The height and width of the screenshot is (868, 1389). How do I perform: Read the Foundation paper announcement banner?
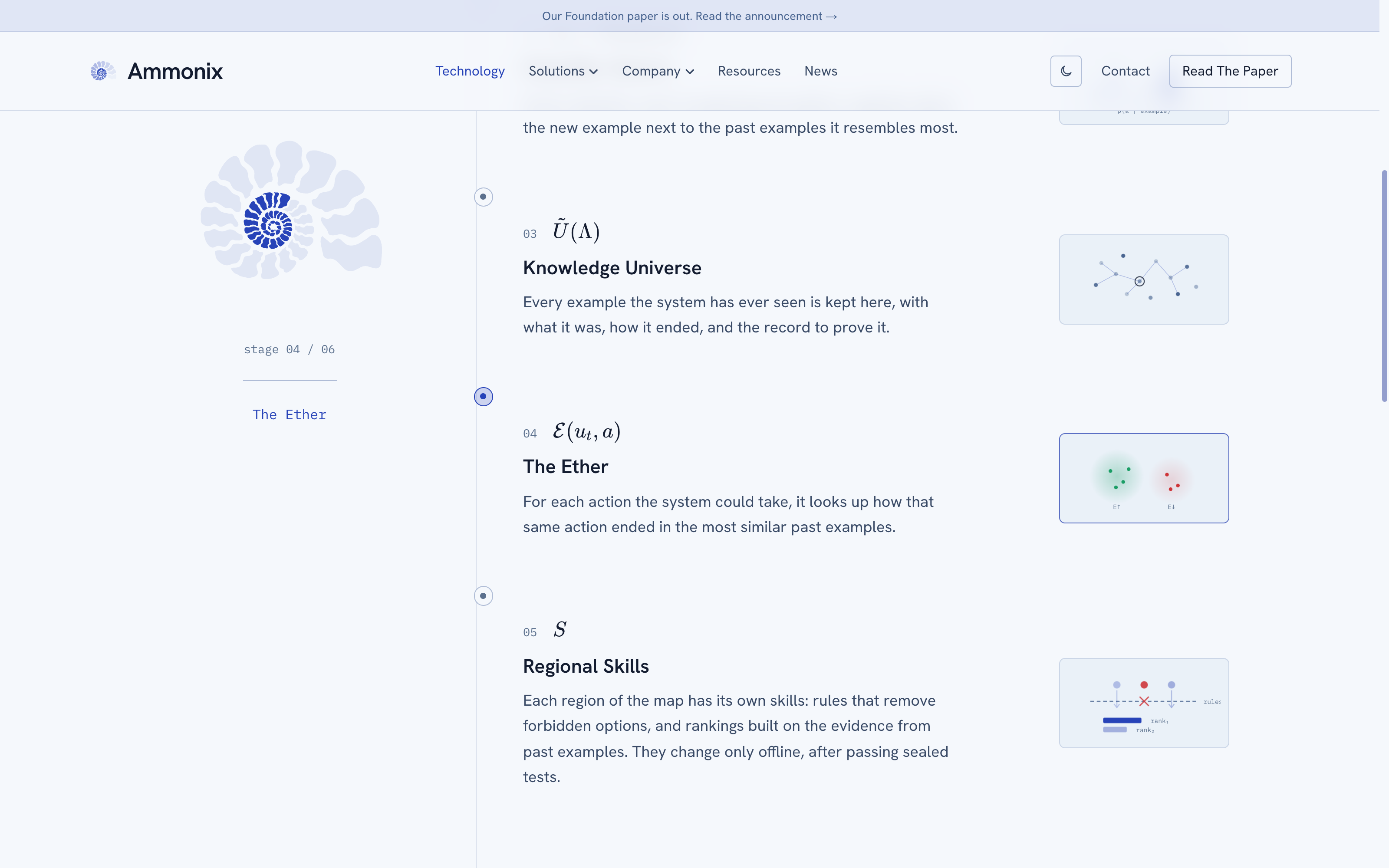pyautogui.click(x=689, y=16)
